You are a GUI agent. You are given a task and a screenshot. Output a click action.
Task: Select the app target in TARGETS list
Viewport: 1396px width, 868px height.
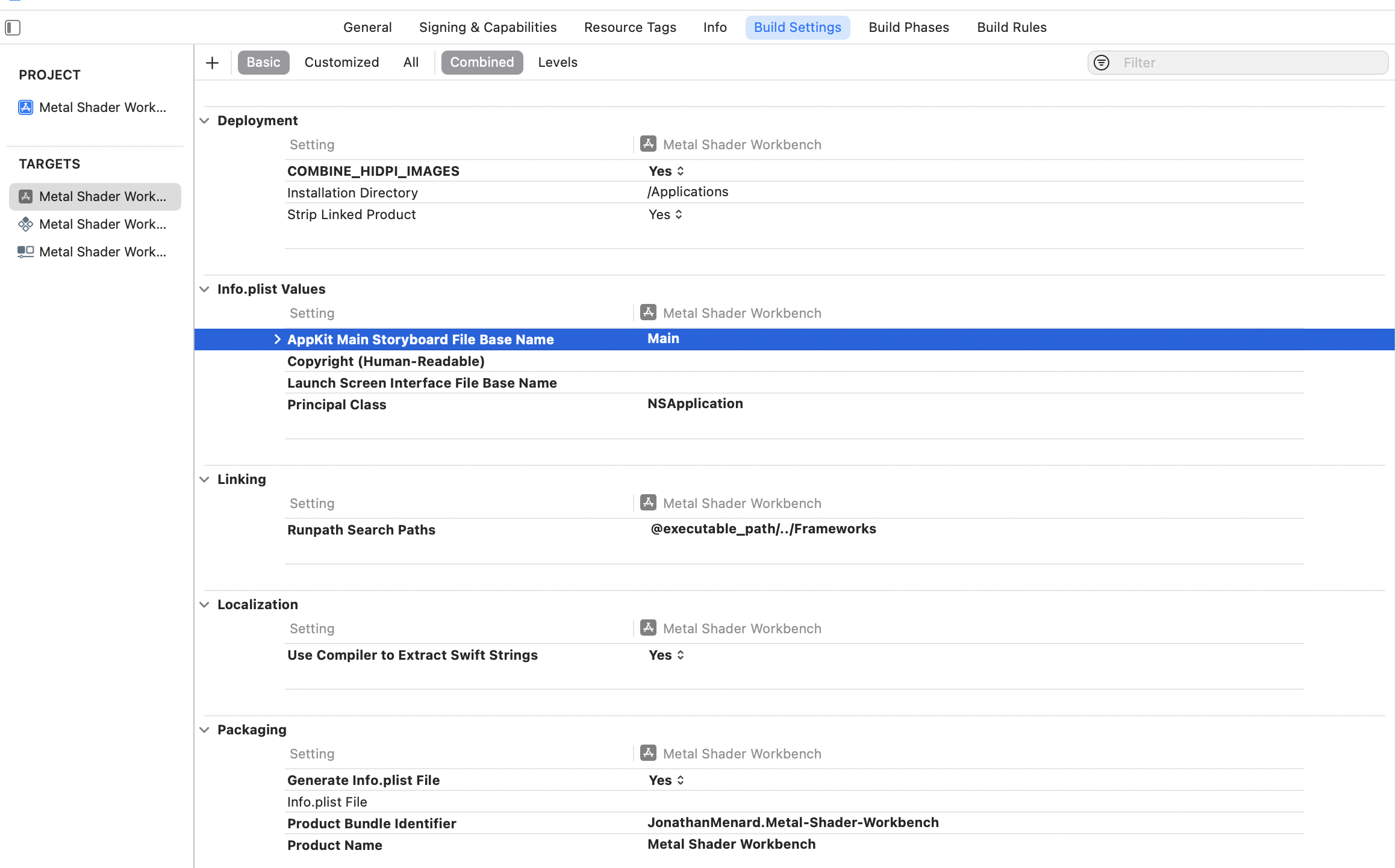point(95,197)
